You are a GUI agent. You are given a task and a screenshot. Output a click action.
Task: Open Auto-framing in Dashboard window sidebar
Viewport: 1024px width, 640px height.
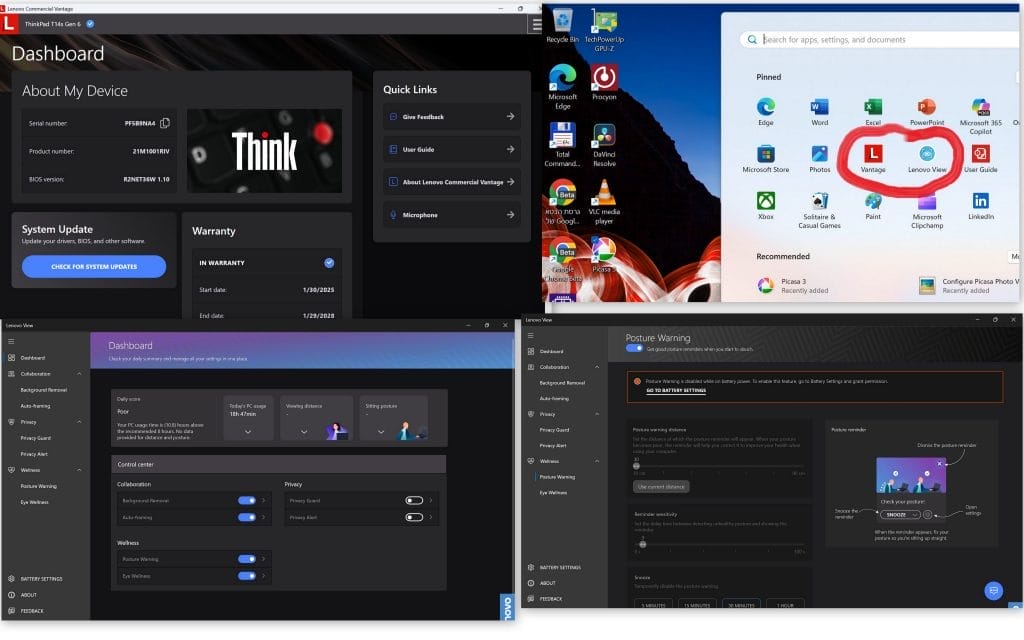click(x=35, y=406)
